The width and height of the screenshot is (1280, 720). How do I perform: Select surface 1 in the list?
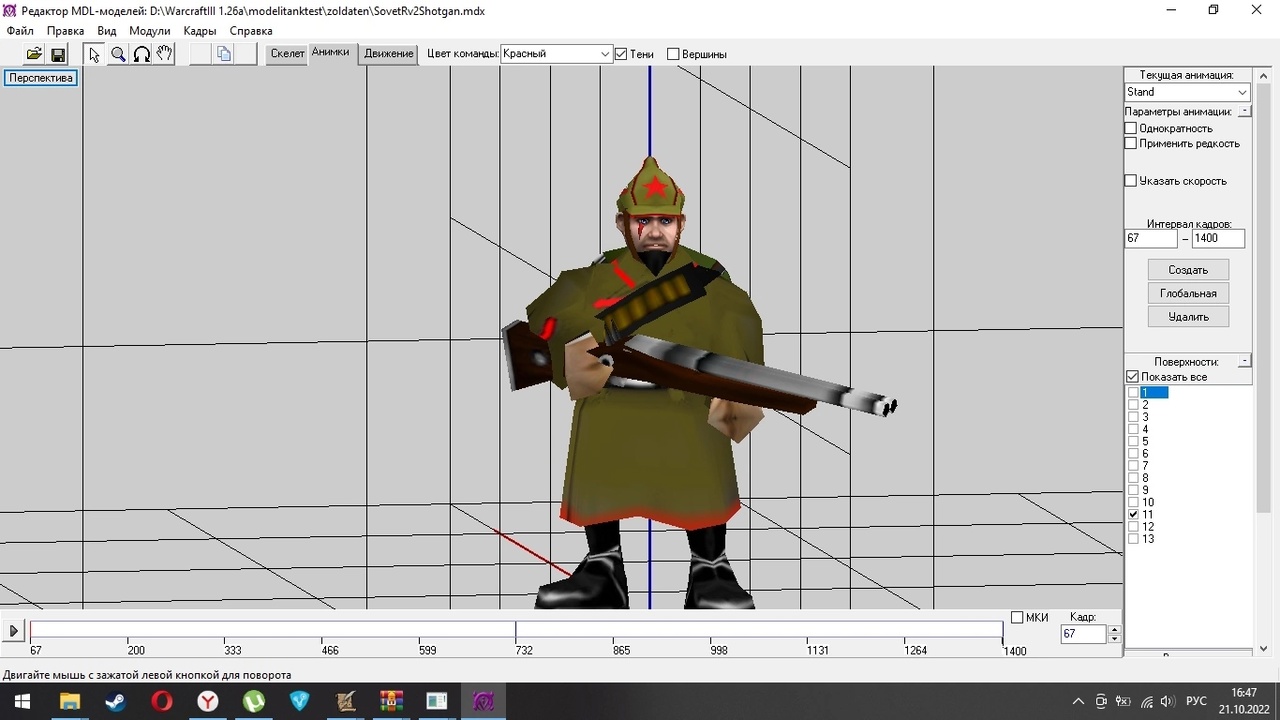[1154, 393]
